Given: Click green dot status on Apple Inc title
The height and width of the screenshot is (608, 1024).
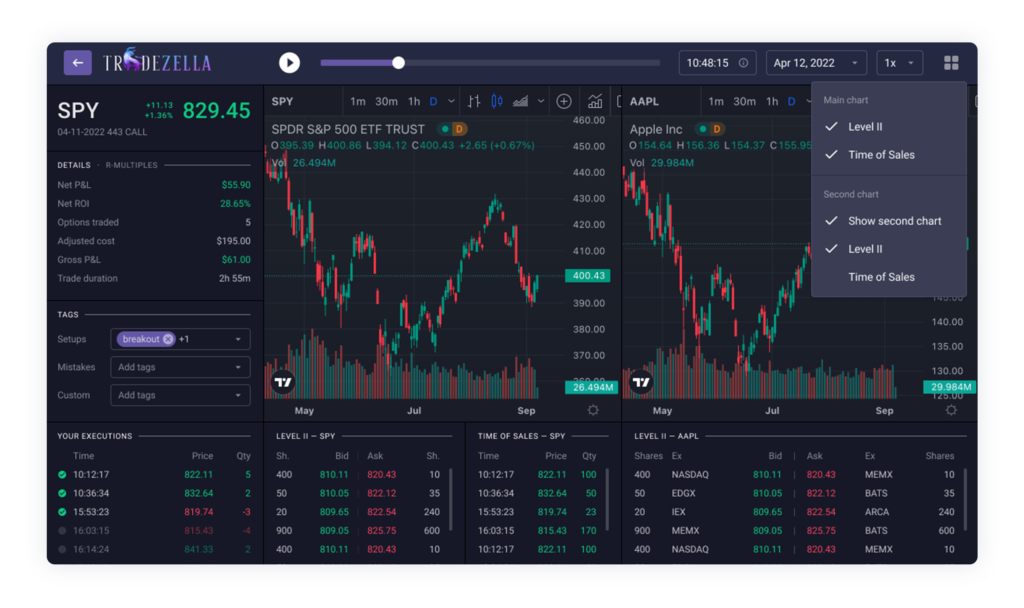Looking at the screenshot, I should pyautogui.click(x=703, y=129).
